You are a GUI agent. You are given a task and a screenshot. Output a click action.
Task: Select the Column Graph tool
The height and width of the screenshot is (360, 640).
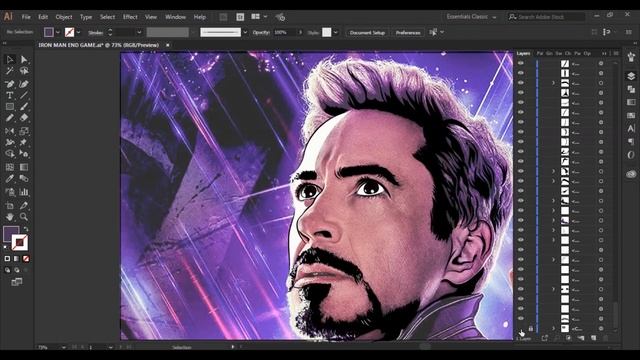pyautogui.click(x=24, y=191)
